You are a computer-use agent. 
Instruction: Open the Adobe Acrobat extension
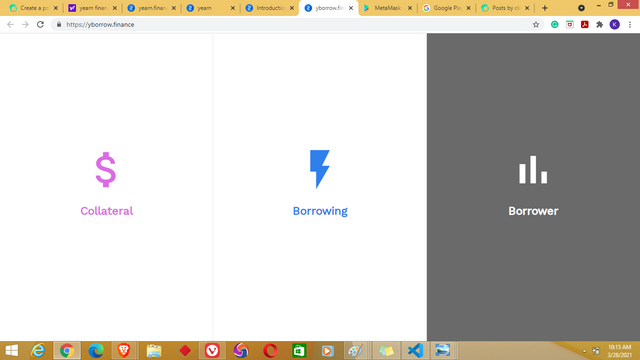584,24
